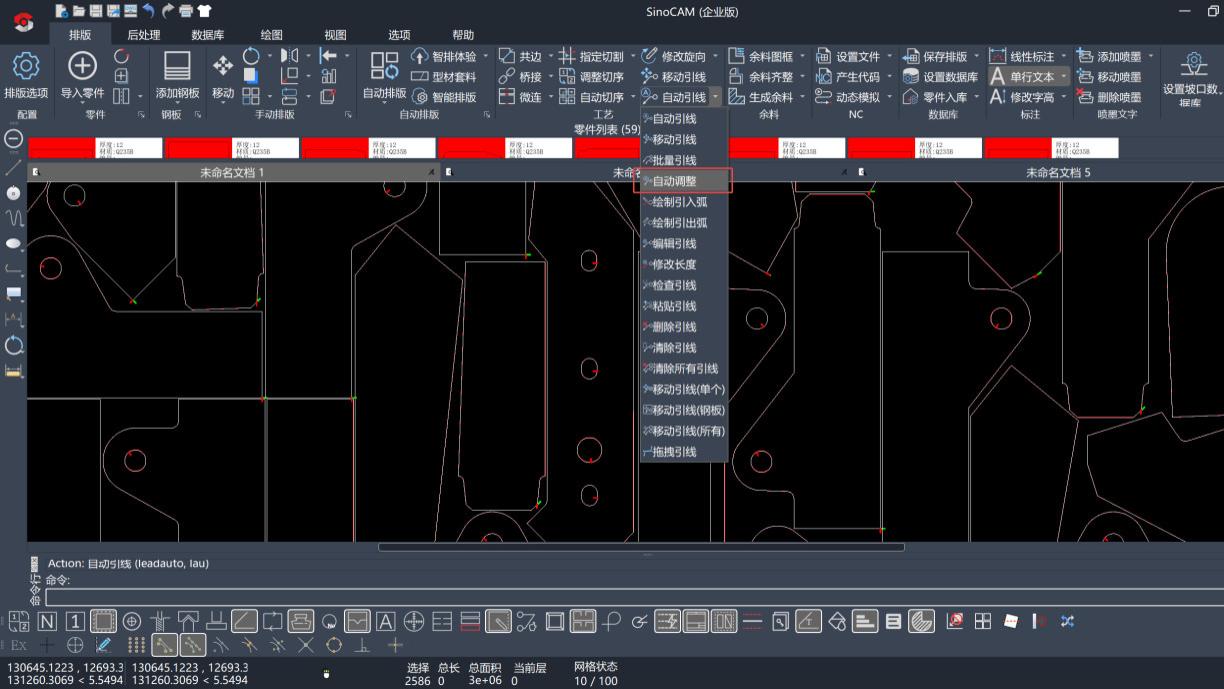This screenshot has width=1224, height=689.
Task: Collapse the 自动引线 dropdown arrow
Action: [x=716, y=97]
